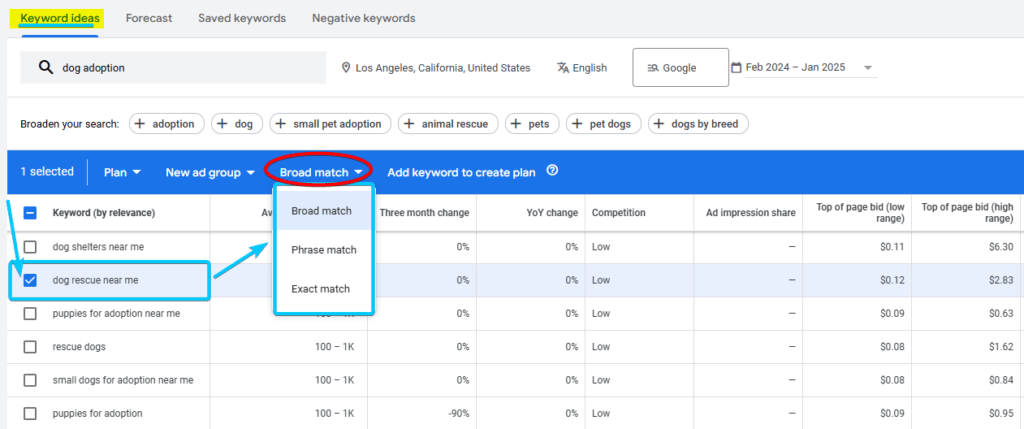
Task: Click the search magnifier icon
Action: 46,67
